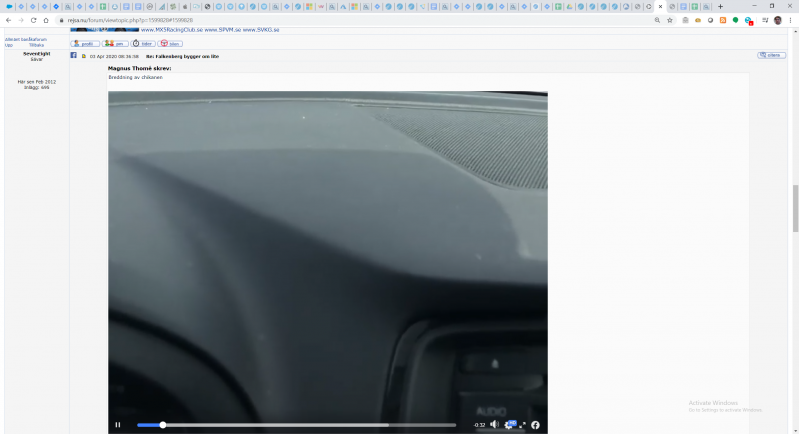Click the address bar URL

(x=130, y=20)
